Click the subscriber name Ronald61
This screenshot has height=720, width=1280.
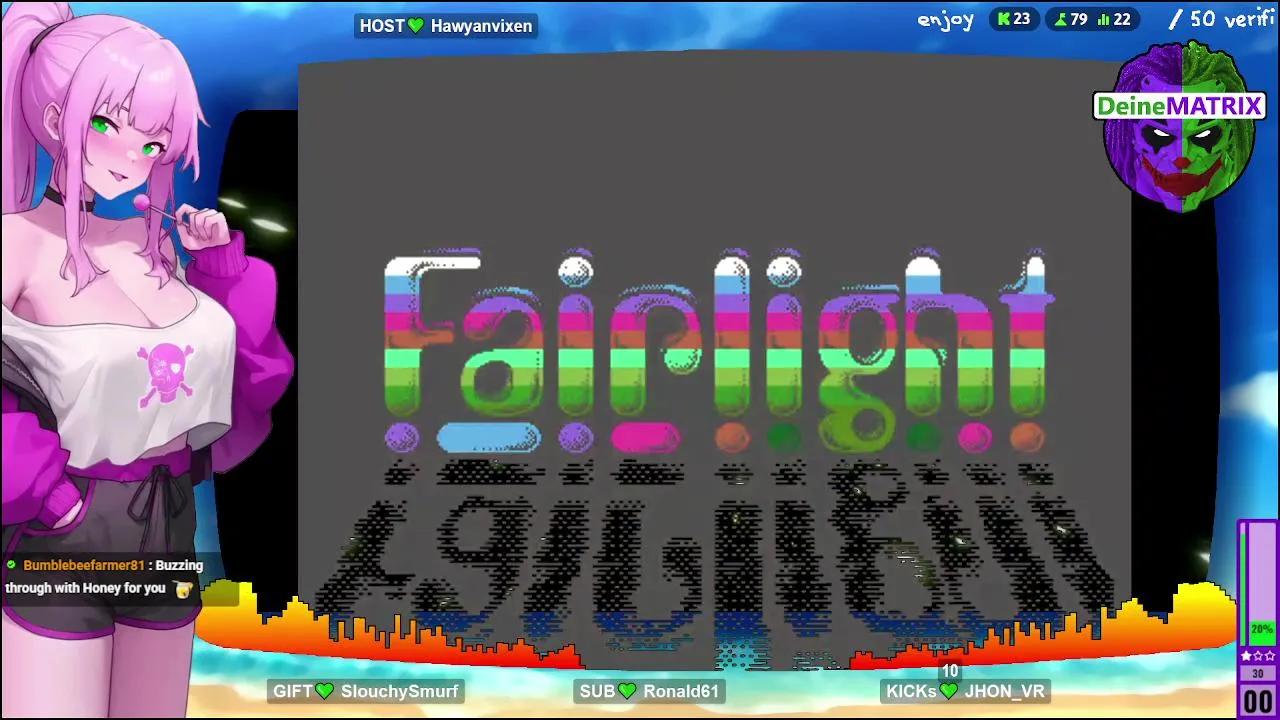click(x=681, y=691)
